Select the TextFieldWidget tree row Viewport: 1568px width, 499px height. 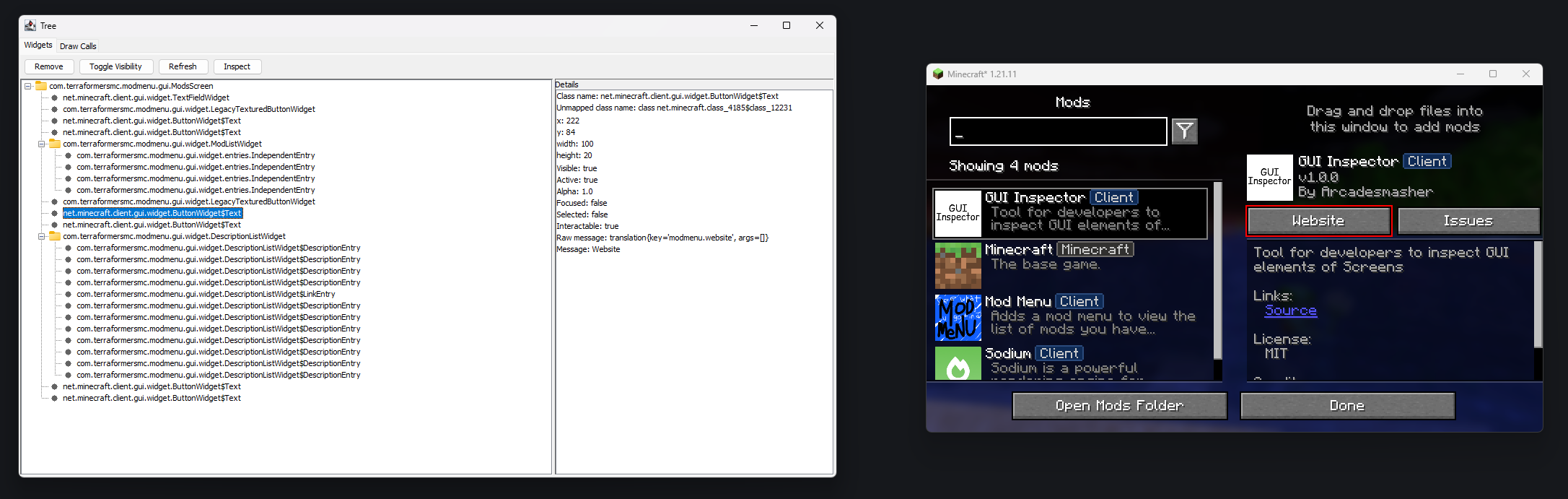[146, 97]
